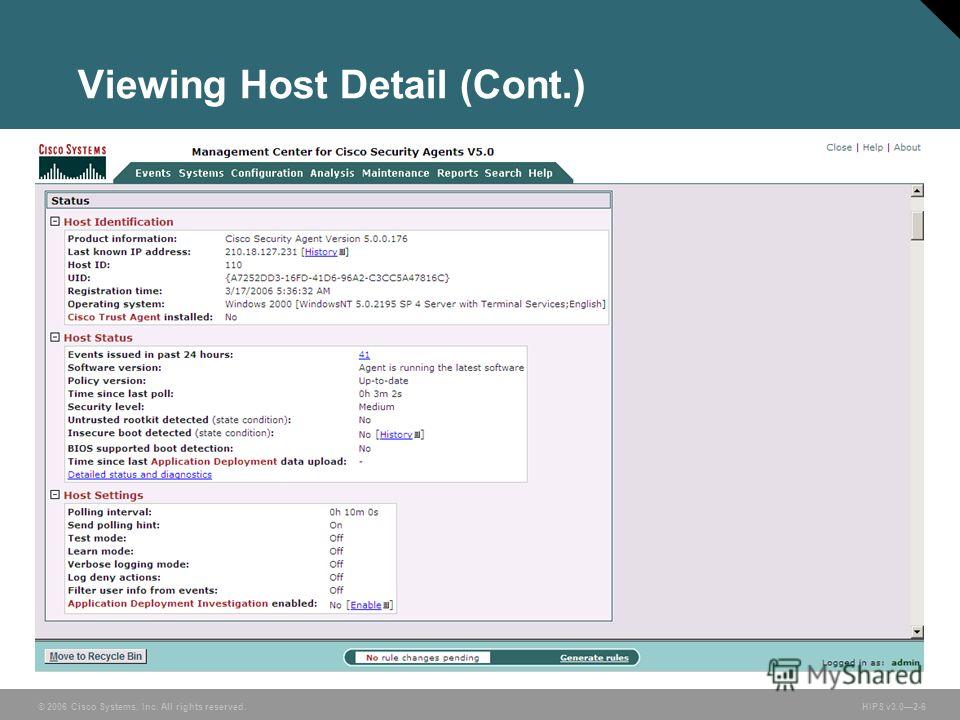Viewport: 960px width, 720px height.
Task: Click Operating system Windows 2000 value
Action: [415, 304]
